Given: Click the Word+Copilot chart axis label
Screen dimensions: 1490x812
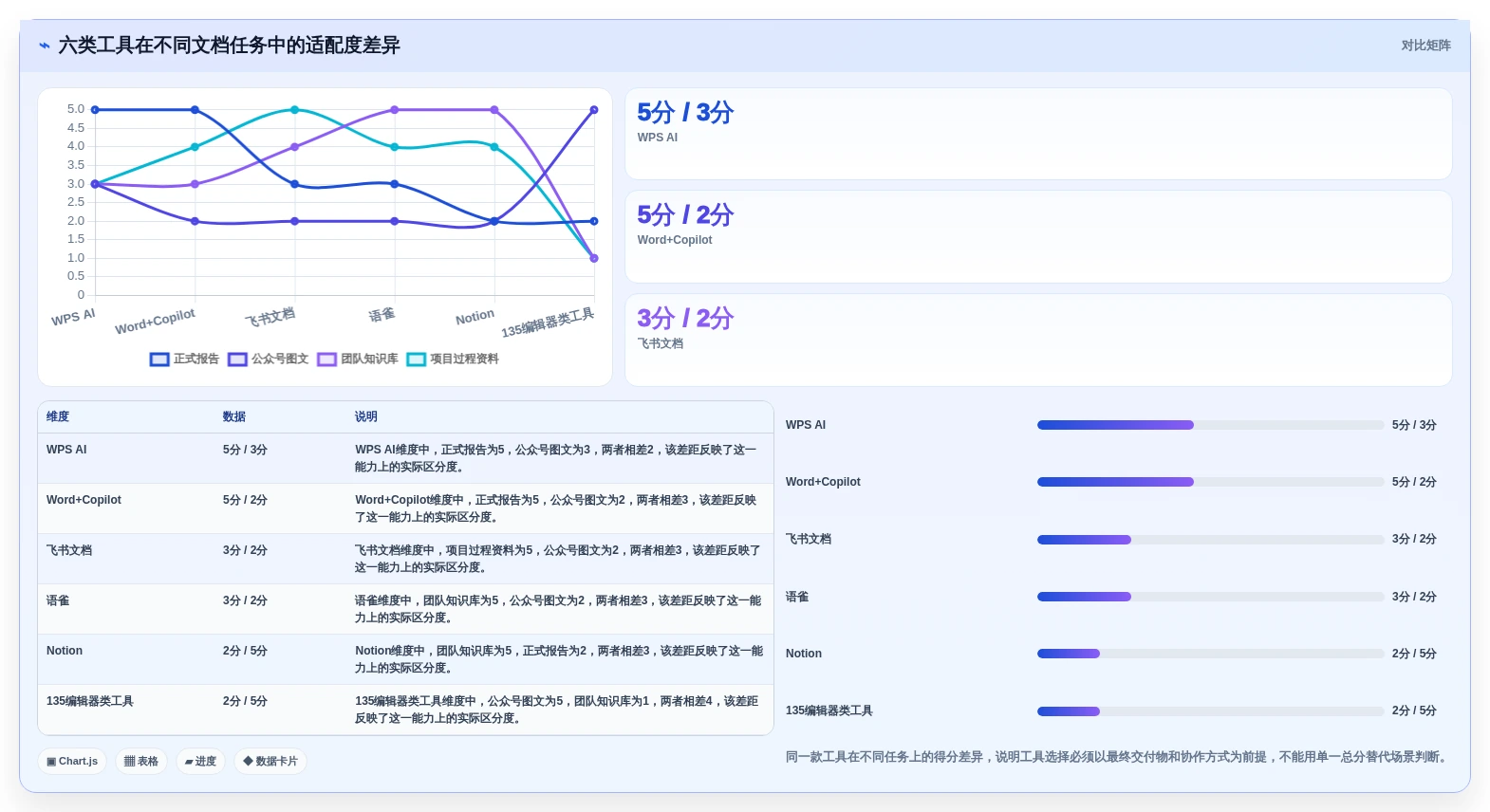Looking at the screenshot, I should 155,321.
